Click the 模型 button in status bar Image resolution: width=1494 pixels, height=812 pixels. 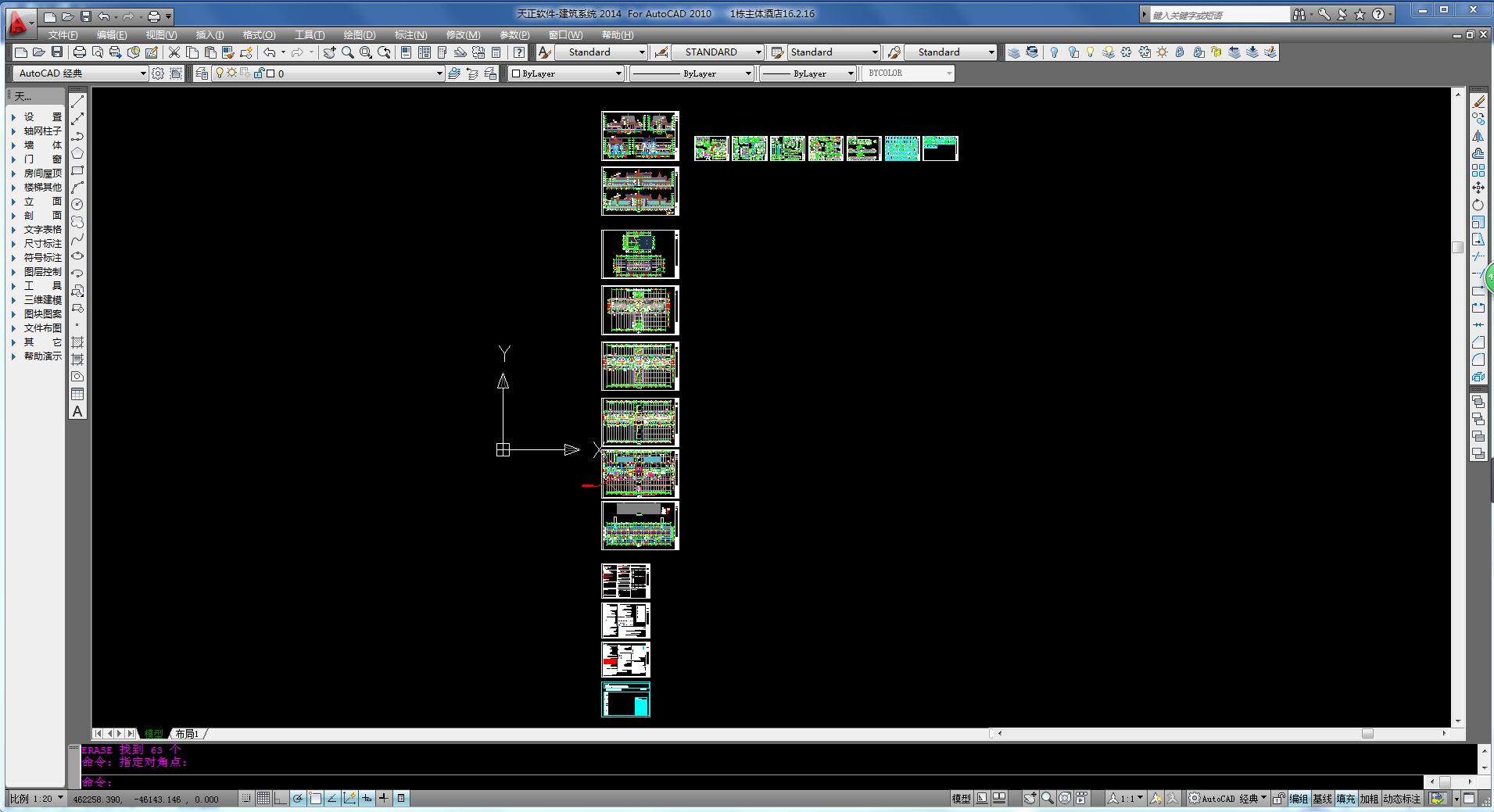(961, 799)
